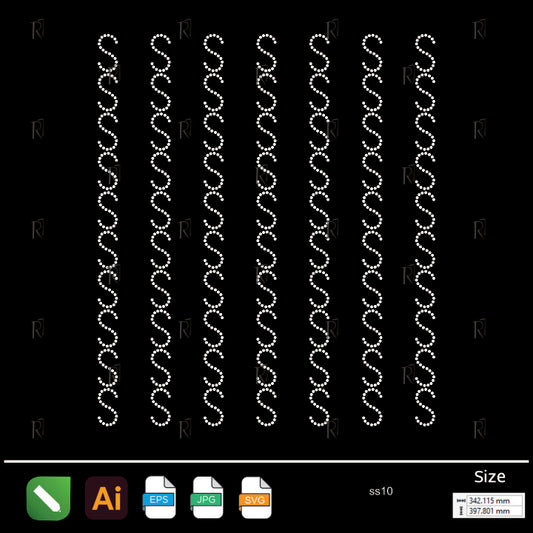Select the leftmost rhinestone S column
533x533 pixels.
point(108,230)
